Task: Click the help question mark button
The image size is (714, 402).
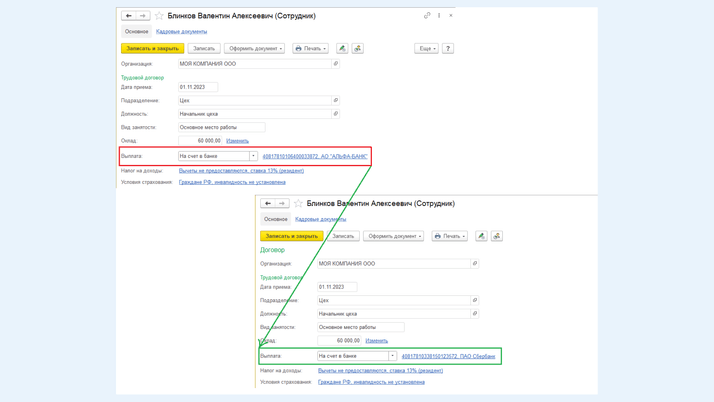Action: click(x=448, y=48)
